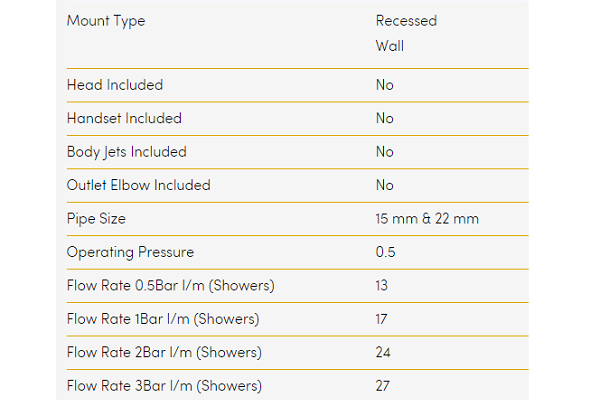Screen dimensions: 600x400
Task: Select the No value for Head Included
Action: click(385, 85)
